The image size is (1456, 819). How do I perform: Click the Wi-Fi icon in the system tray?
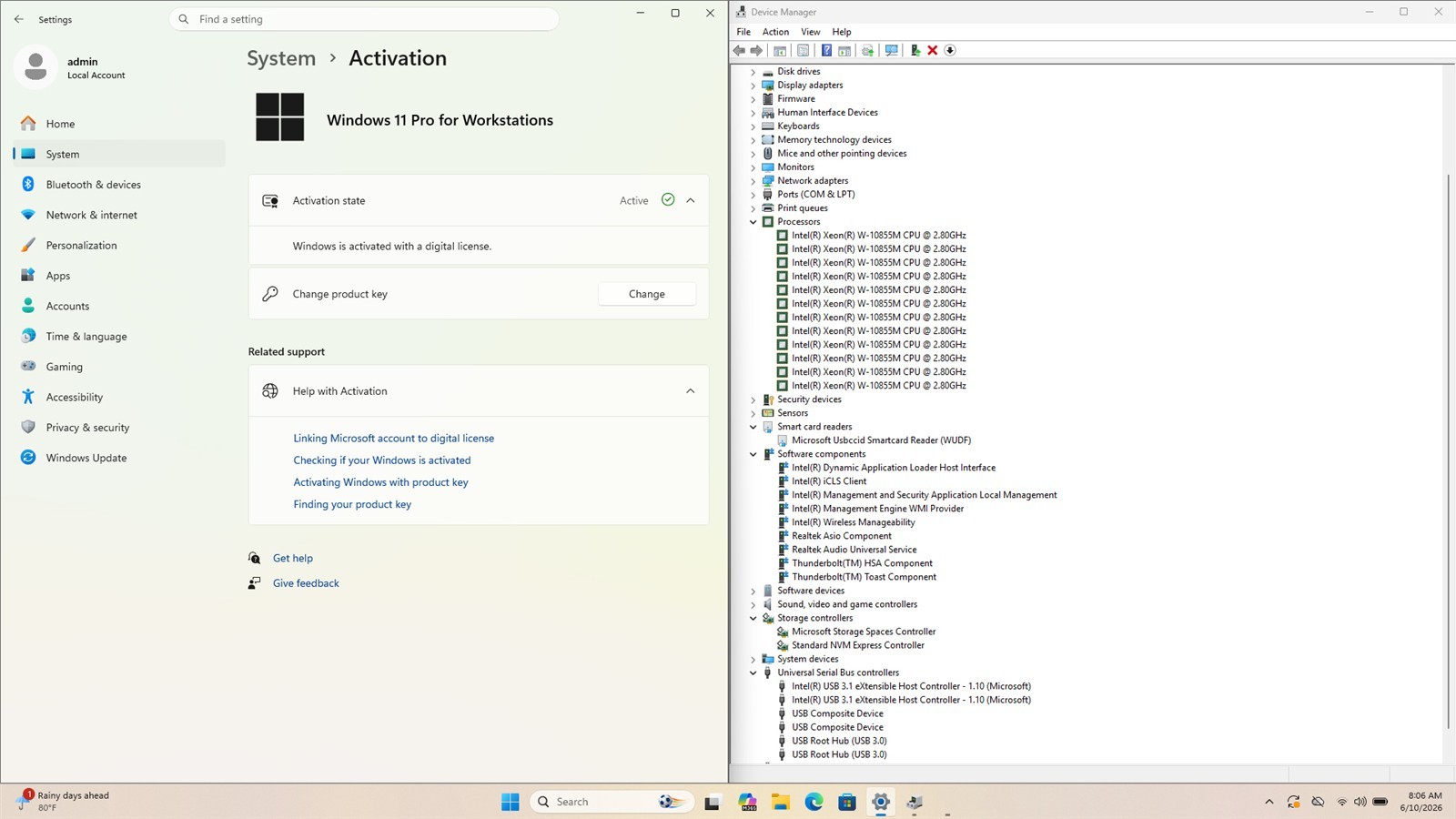click(x=1341, y=802)
